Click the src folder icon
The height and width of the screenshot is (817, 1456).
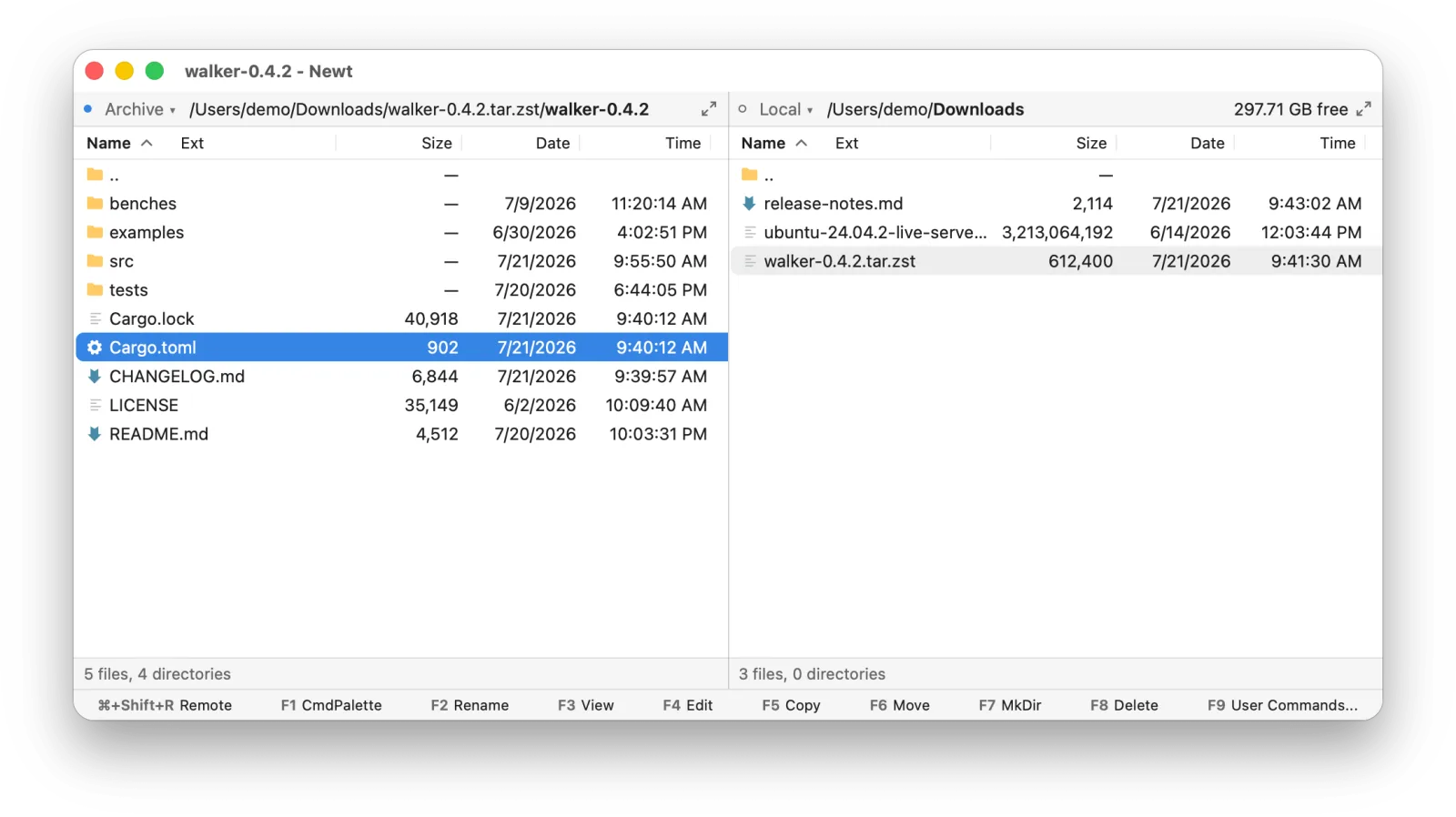coord(95,261)
